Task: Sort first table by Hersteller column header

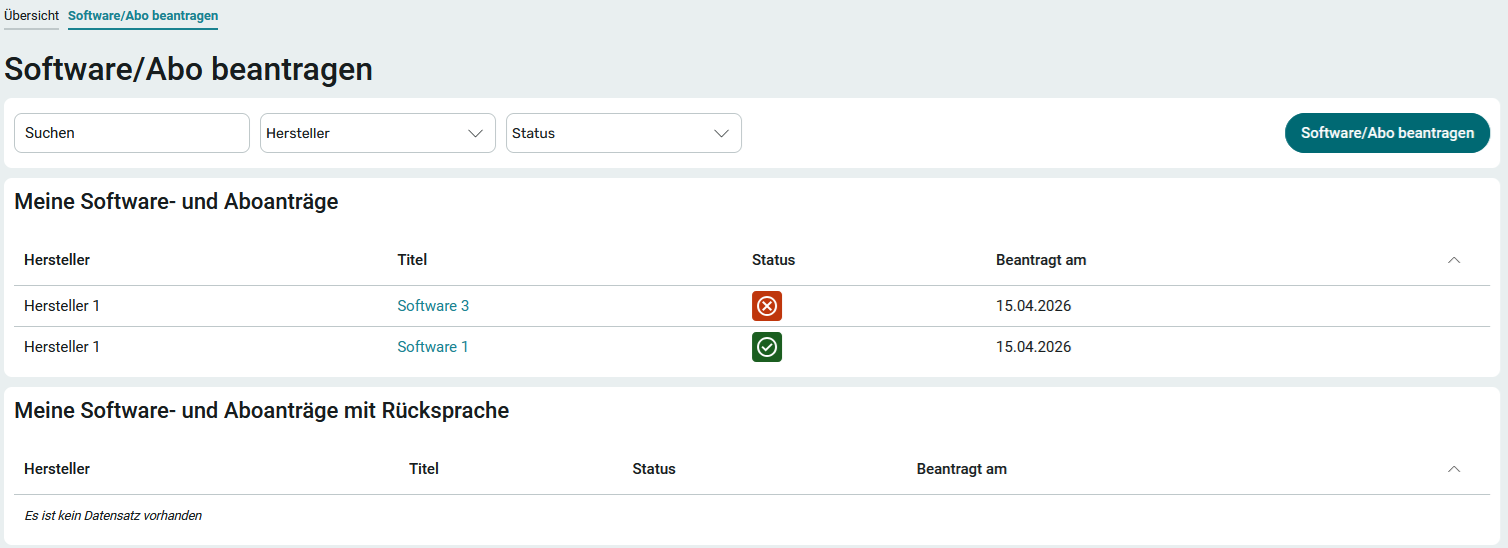Action: (x=57, y=260)
